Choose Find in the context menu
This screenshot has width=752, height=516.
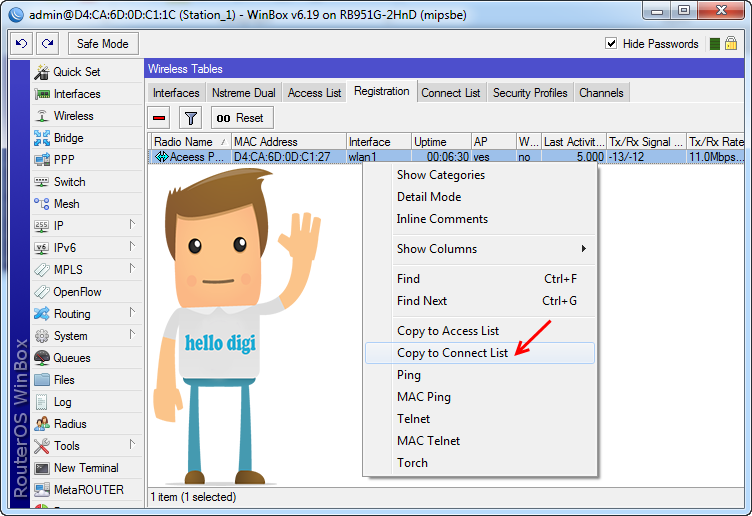[x=480, y=279]
